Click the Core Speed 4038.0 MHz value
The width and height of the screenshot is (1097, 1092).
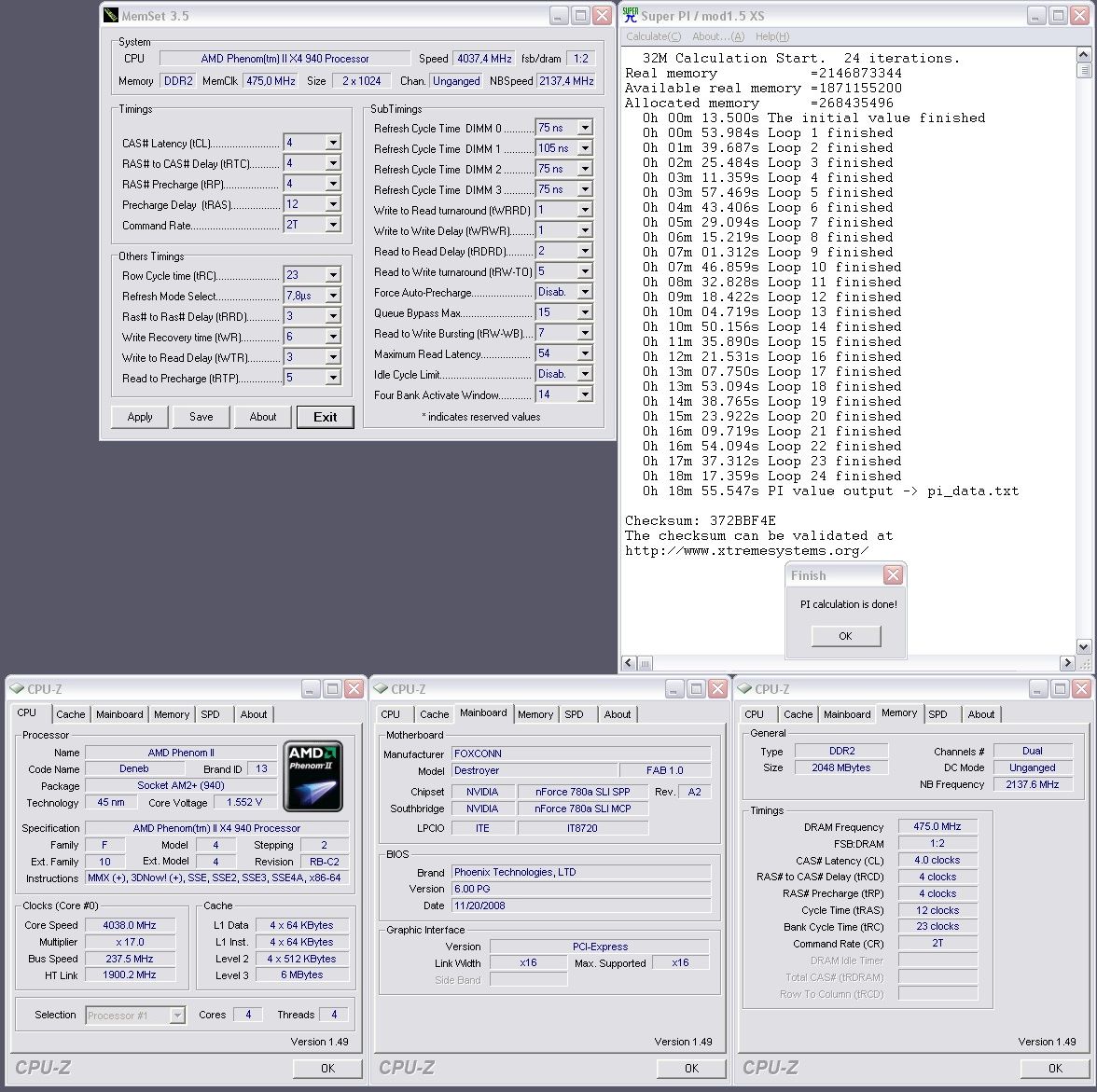tap(130, 925)
